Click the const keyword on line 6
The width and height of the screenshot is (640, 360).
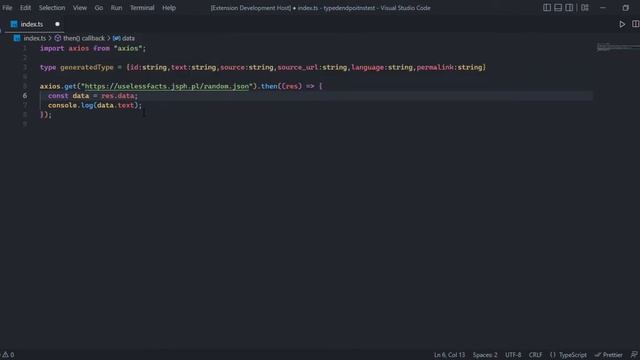point(58,96)
